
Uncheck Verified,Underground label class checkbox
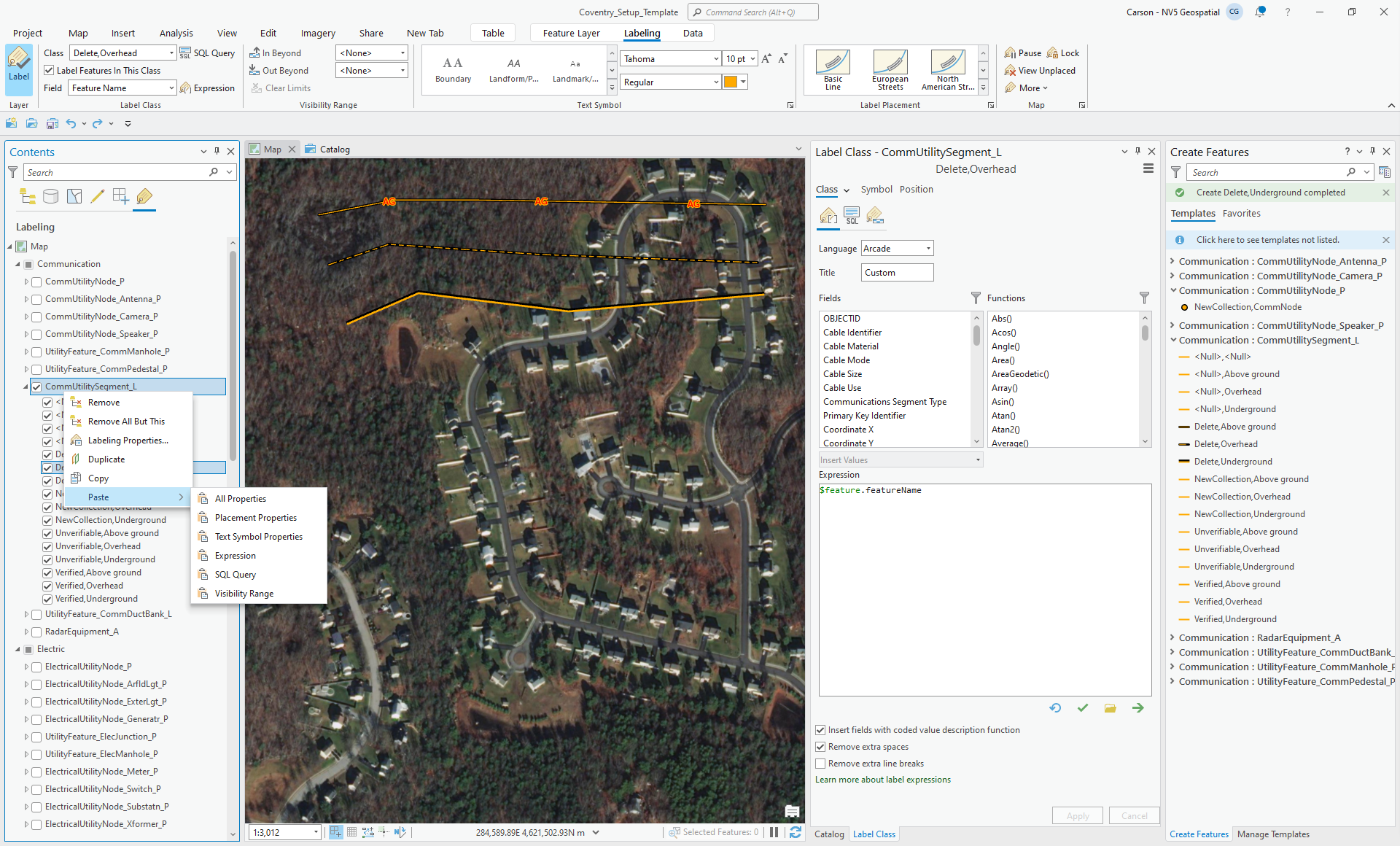[47, 599]
